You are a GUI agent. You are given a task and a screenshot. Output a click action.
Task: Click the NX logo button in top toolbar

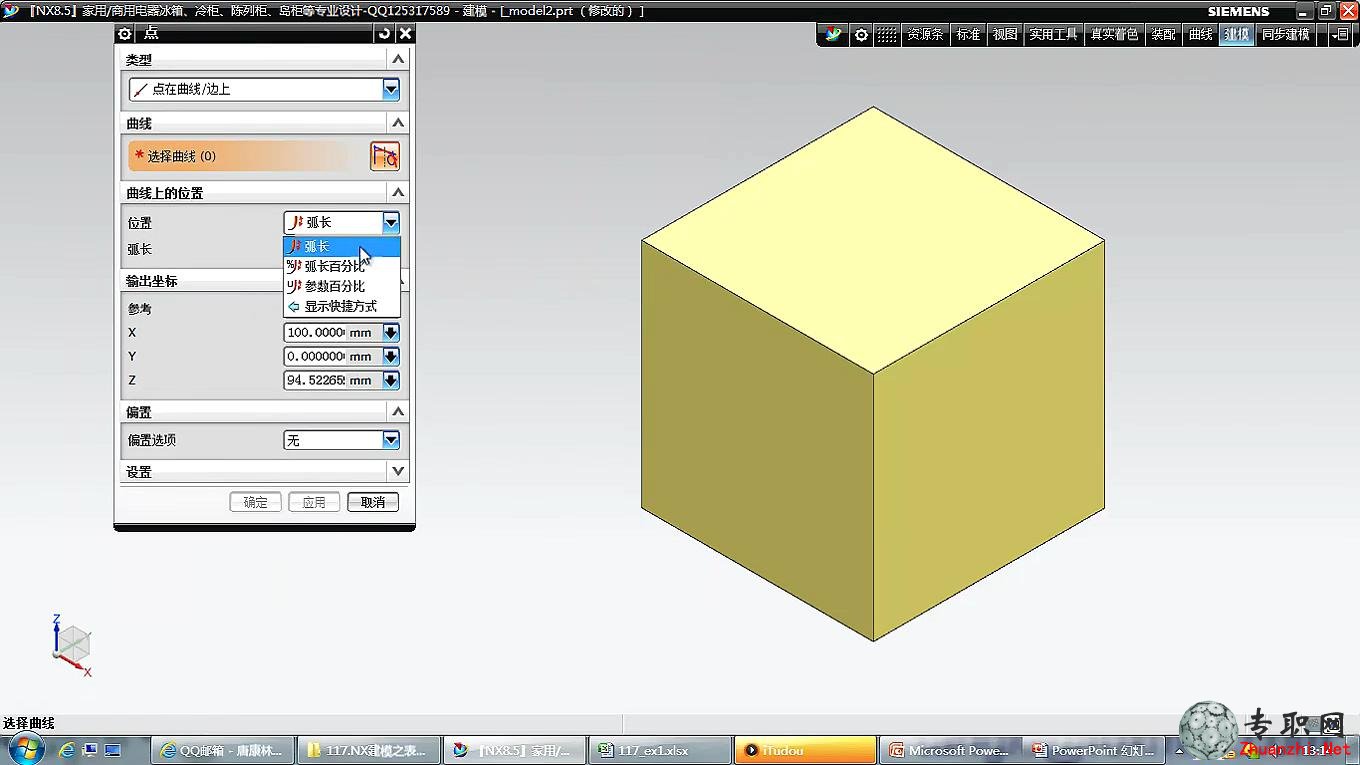(834, 35)
